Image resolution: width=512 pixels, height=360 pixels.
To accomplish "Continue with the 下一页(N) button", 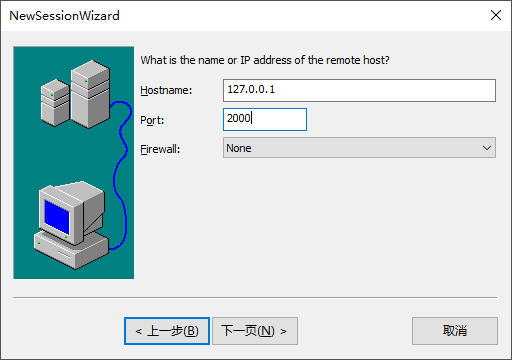I will [255, 331].
